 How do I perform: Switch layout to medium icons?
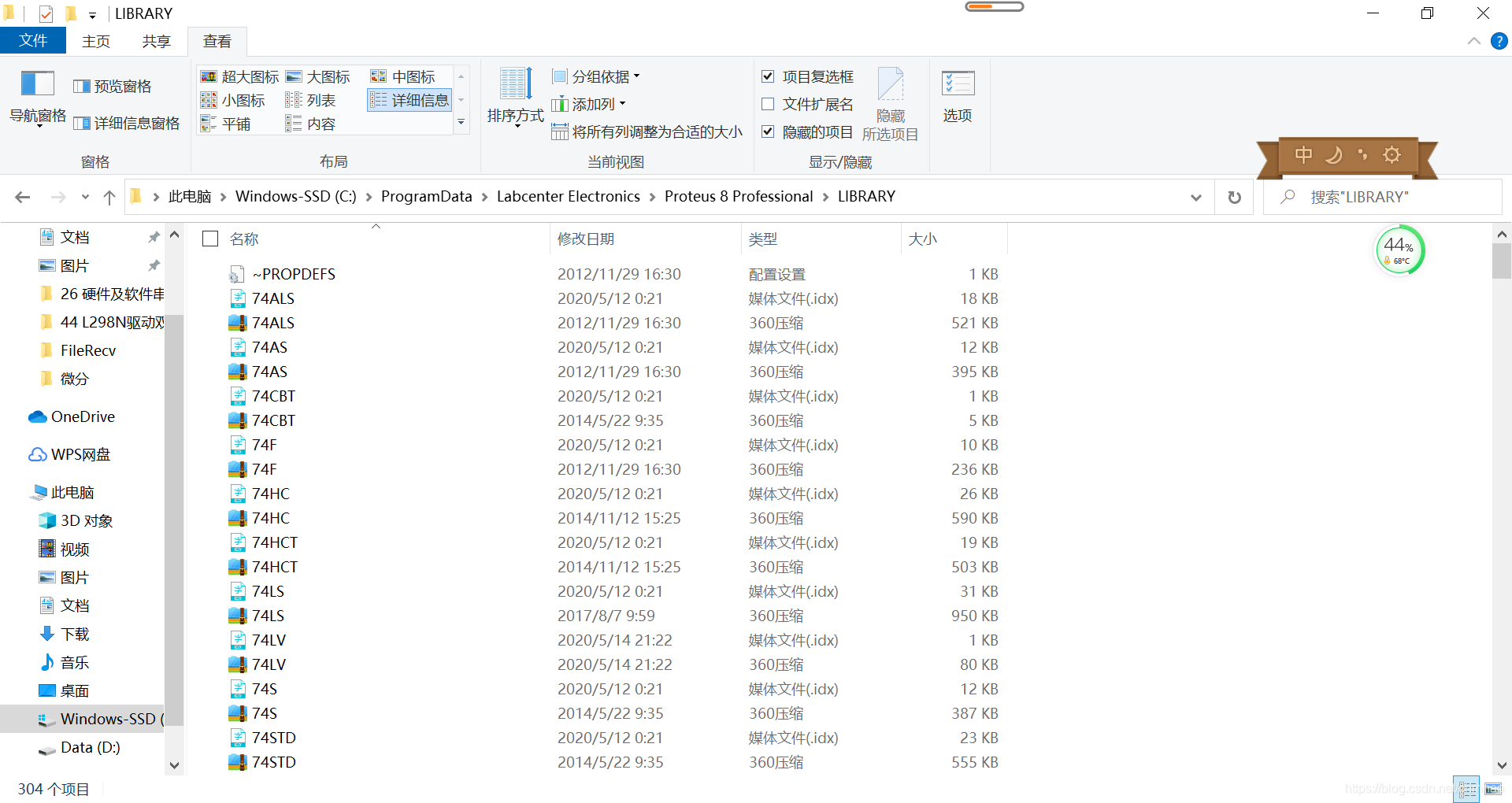point(403,76)
